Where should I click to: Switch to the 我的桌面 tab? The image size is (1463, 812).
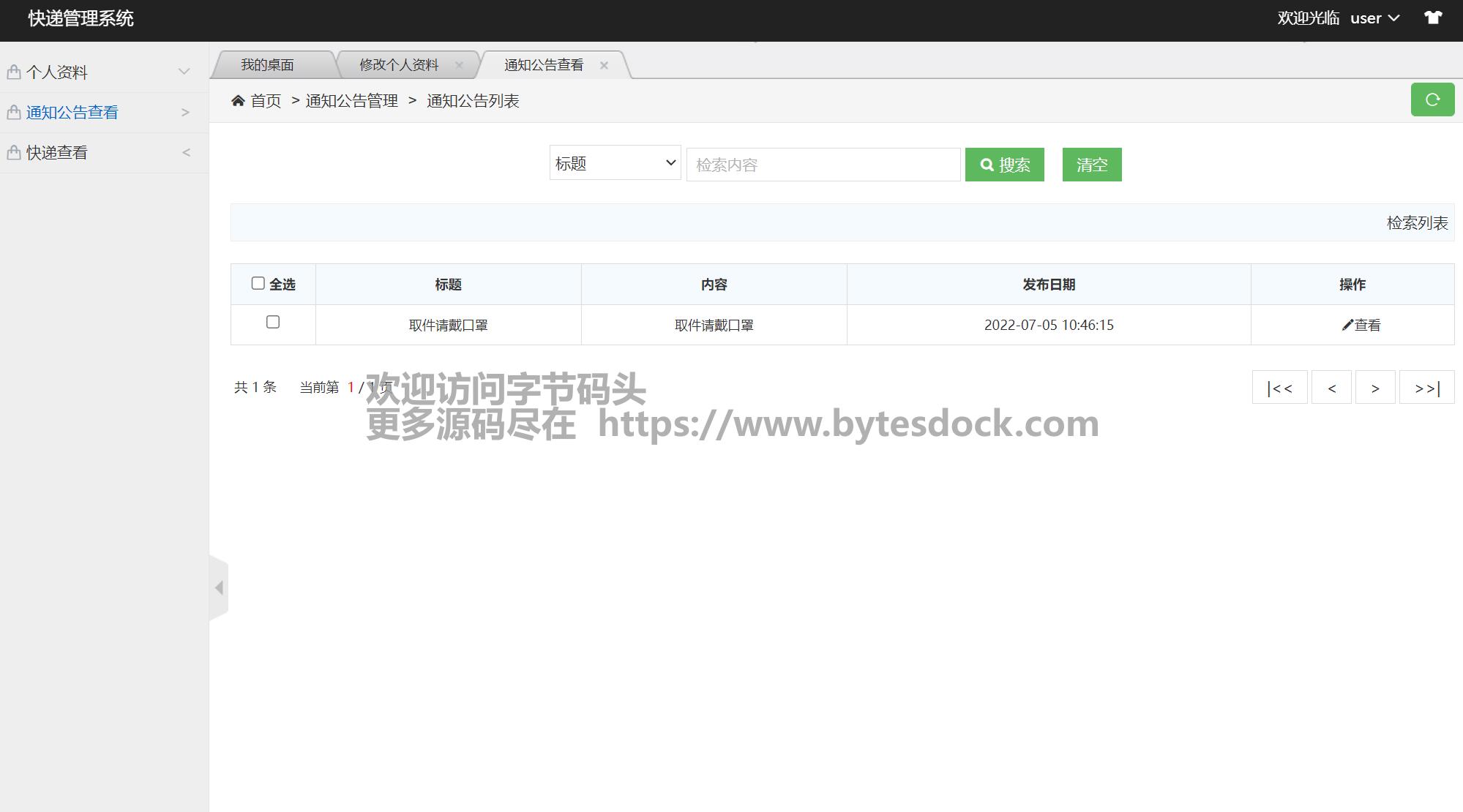268,65
